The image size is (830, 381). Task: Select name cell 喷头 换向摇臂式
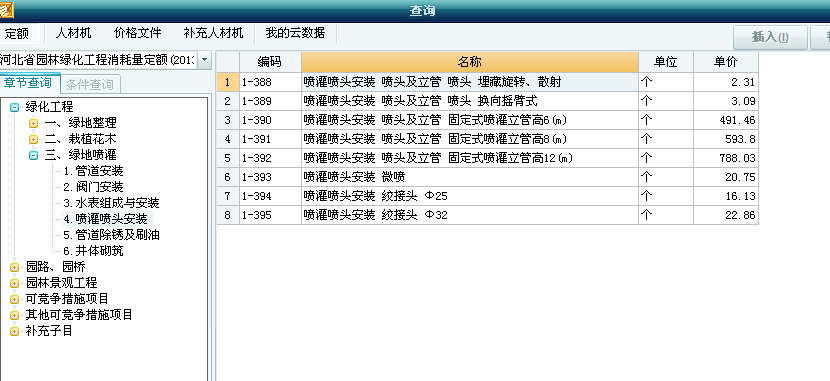click(x=470, y=101)
